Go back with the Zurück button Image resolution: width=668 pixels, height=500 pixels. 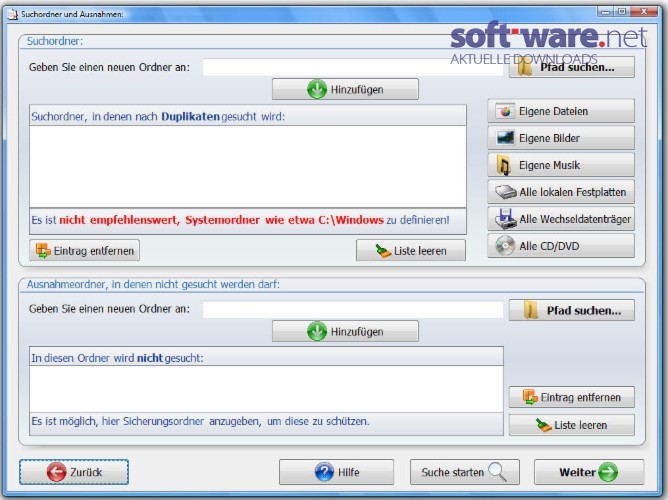pos(74,472)
